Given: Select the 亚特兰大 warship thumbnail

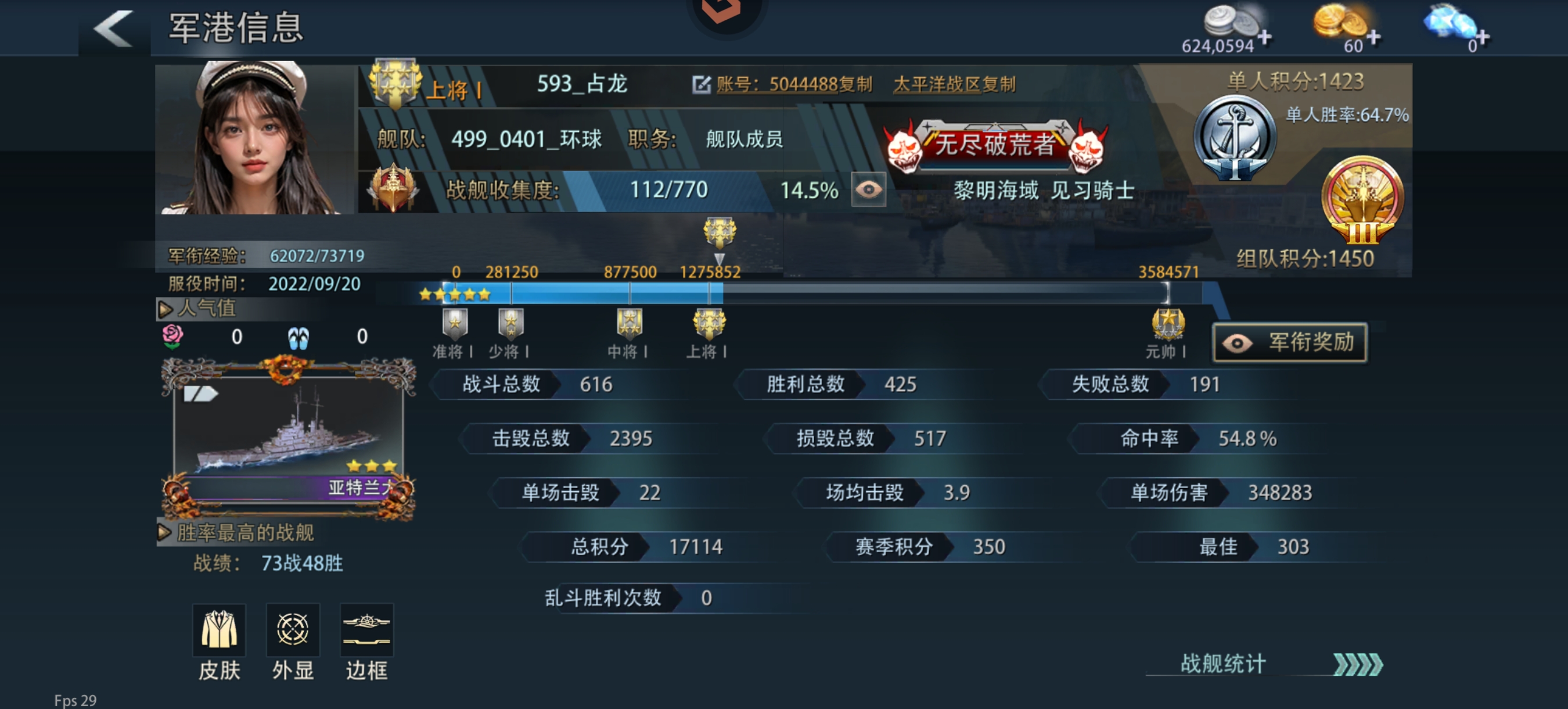Looking at the screenshot, I should pos(289,439).
